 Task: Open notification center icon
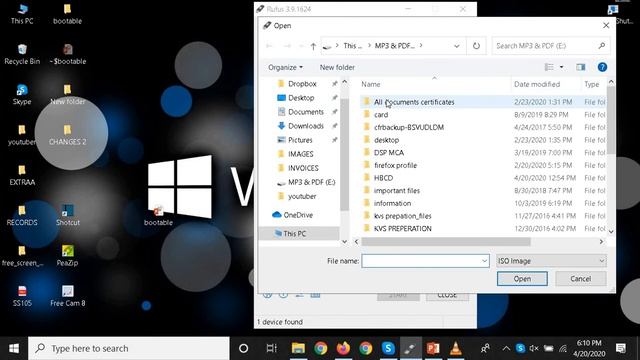[621, 348]
